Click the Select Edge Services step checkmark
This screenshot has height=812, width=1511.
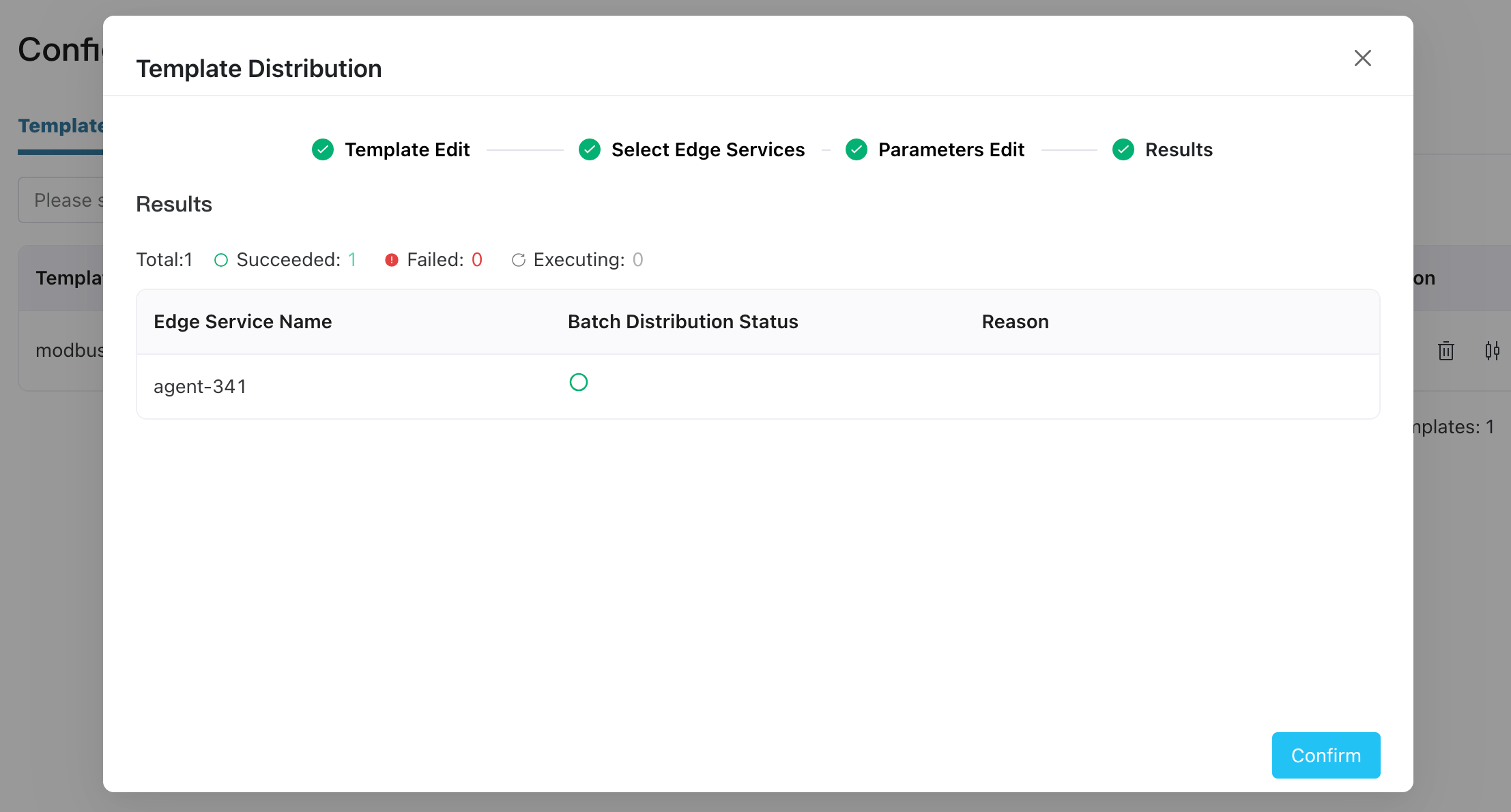590,149
